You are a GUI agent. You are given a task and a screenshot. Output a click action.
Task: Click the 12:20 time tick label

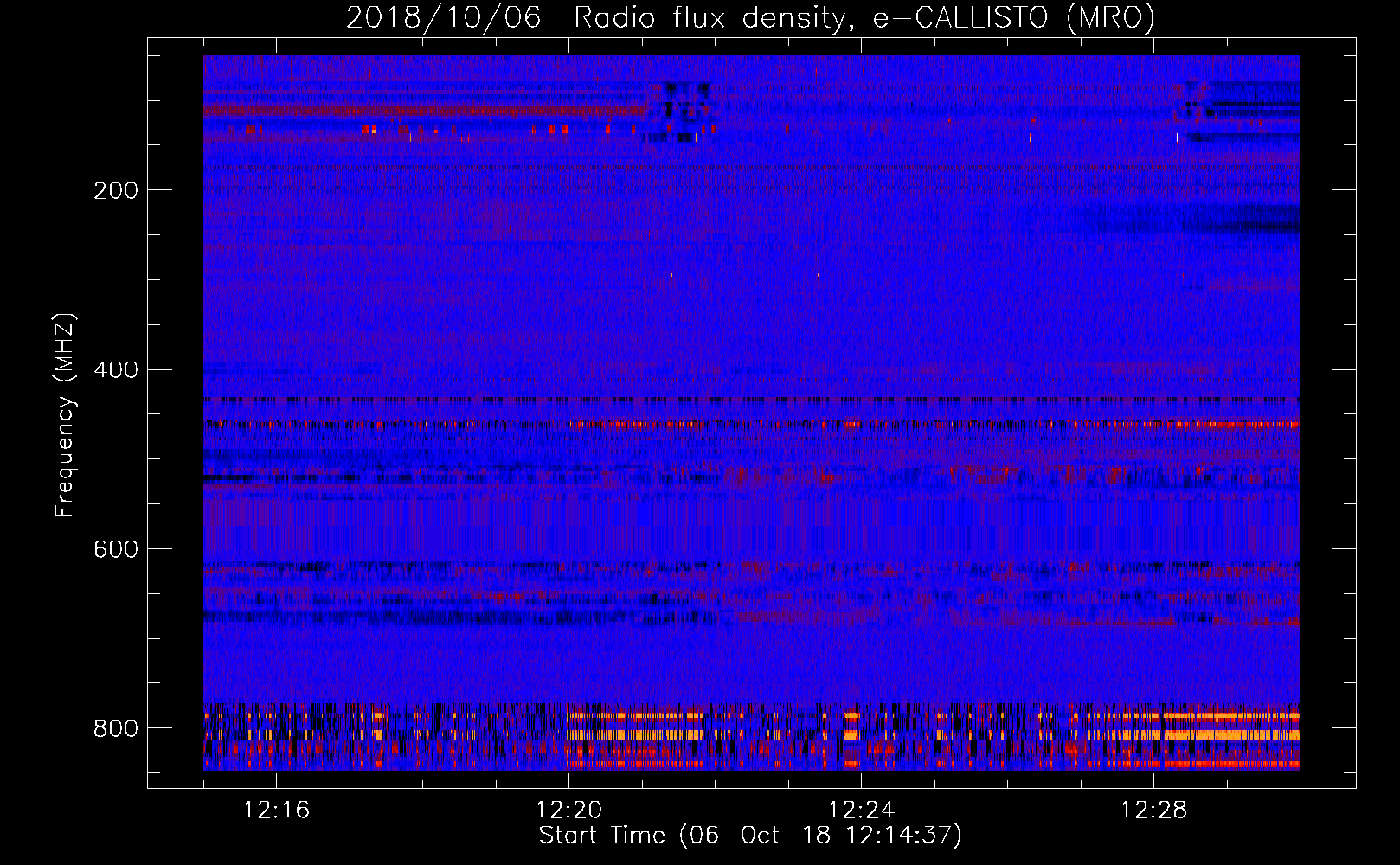click(x=568, y=811)
